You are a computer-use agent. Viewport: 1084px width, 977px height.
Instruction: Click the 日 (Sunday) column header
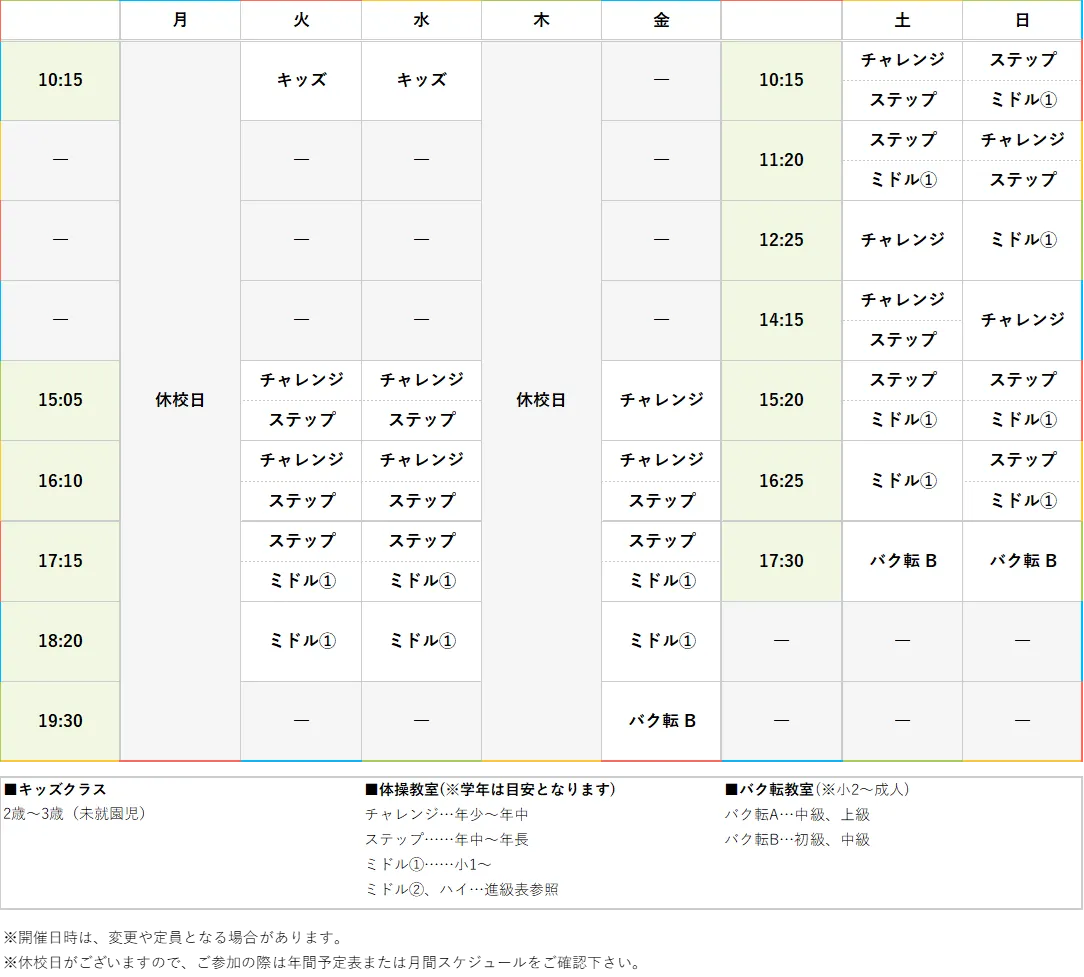[1021, 20]
